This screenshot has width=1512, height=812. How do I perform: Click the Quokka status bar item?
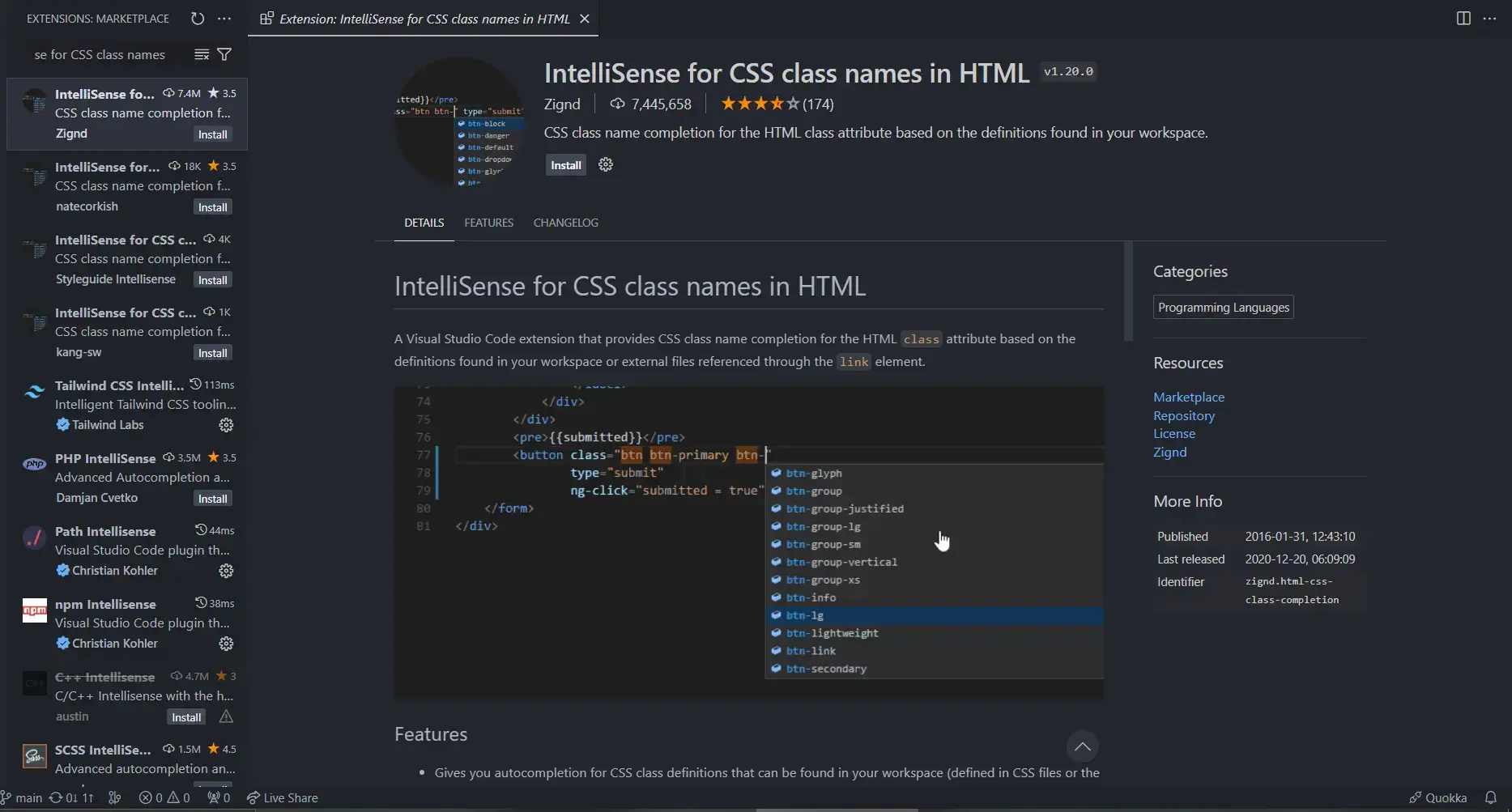click(1437, 798)
